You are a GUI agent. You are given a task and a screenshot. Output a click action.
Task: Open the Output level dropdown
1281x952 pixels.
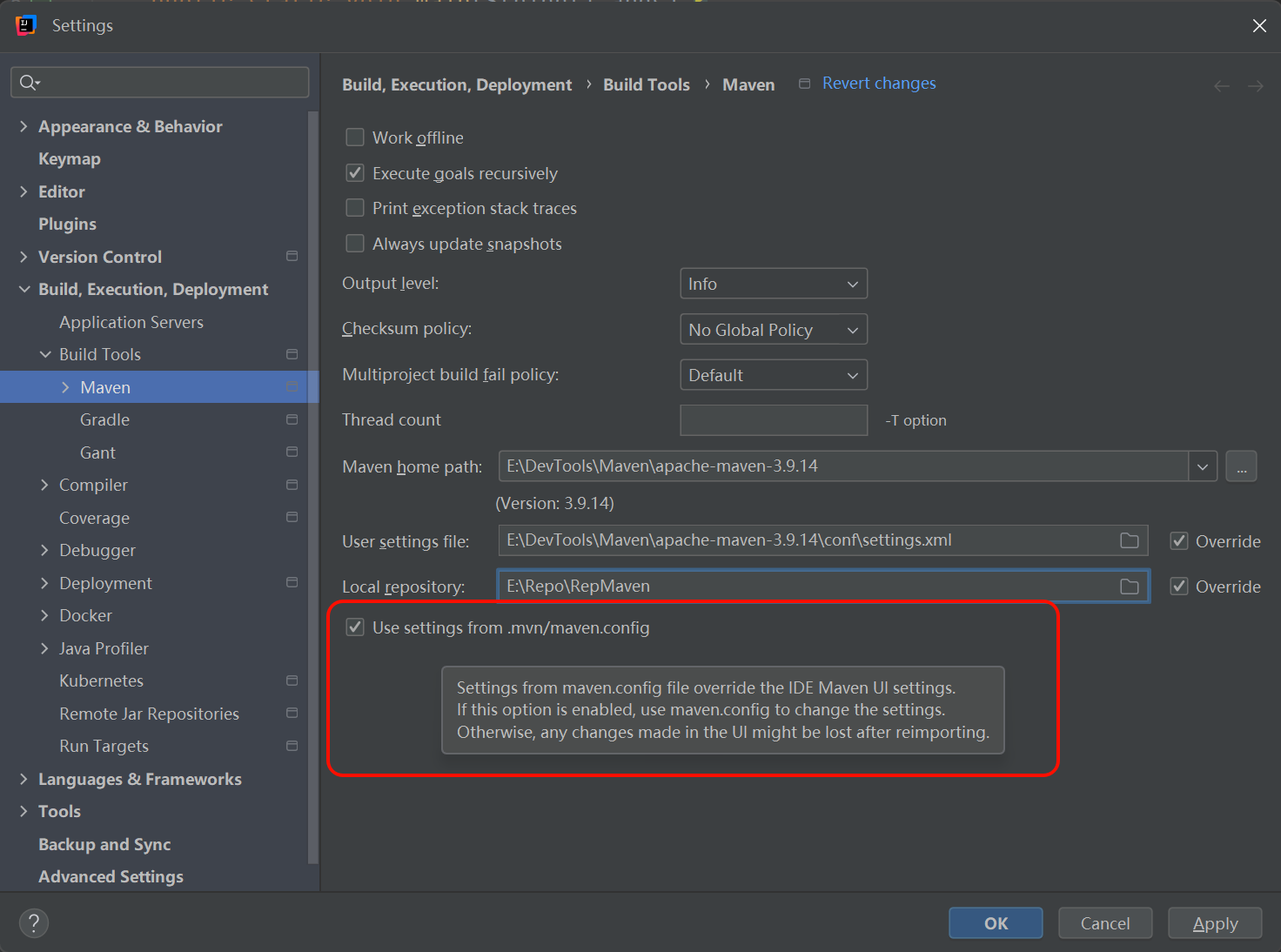pyautogui.click(x=774, y=284)
